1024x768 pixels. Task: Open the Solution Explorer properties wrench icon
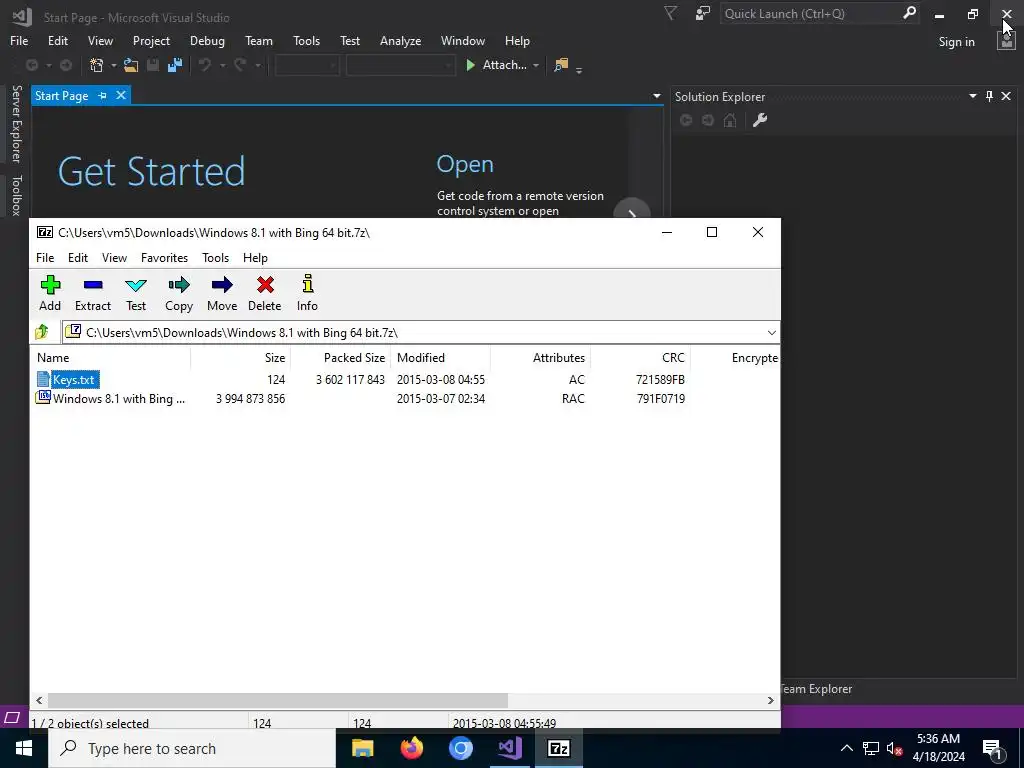coord(760,120)
